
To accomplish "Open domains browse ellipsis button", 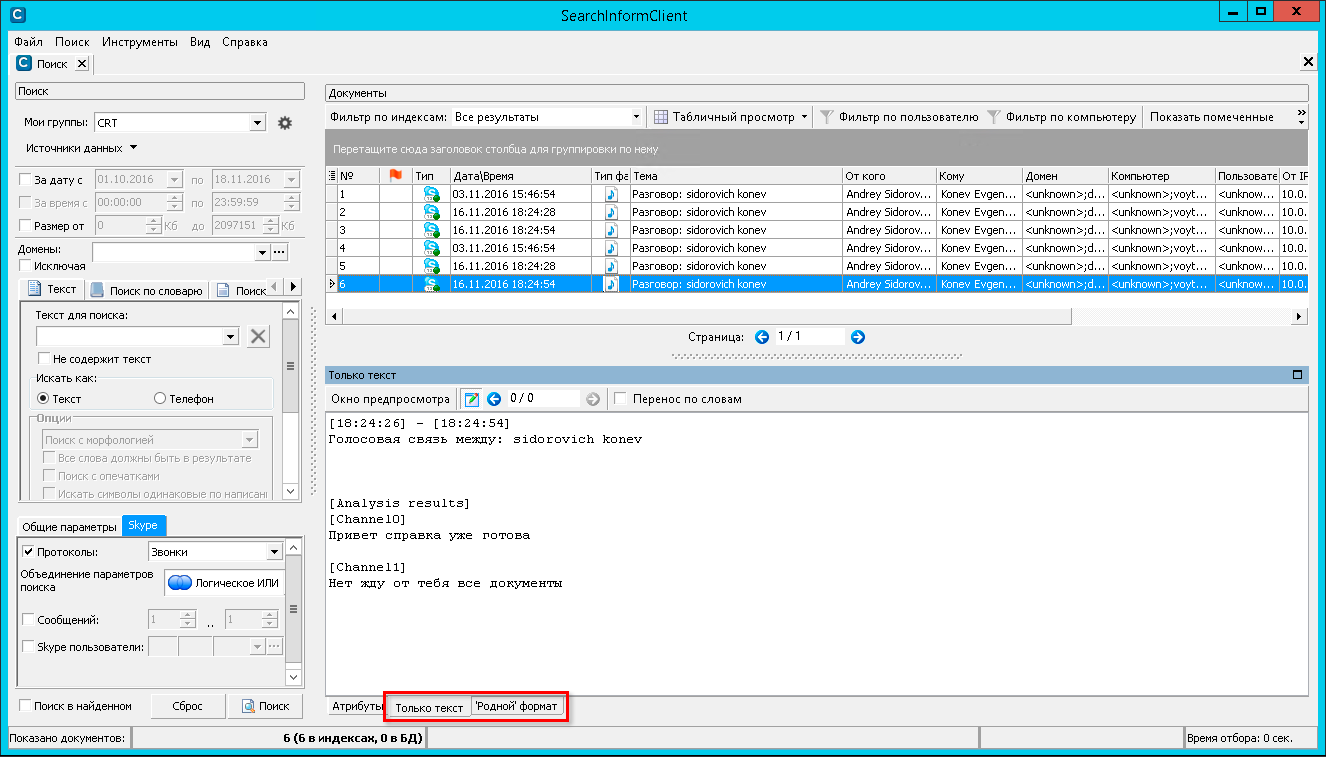I will coord(279,252).
